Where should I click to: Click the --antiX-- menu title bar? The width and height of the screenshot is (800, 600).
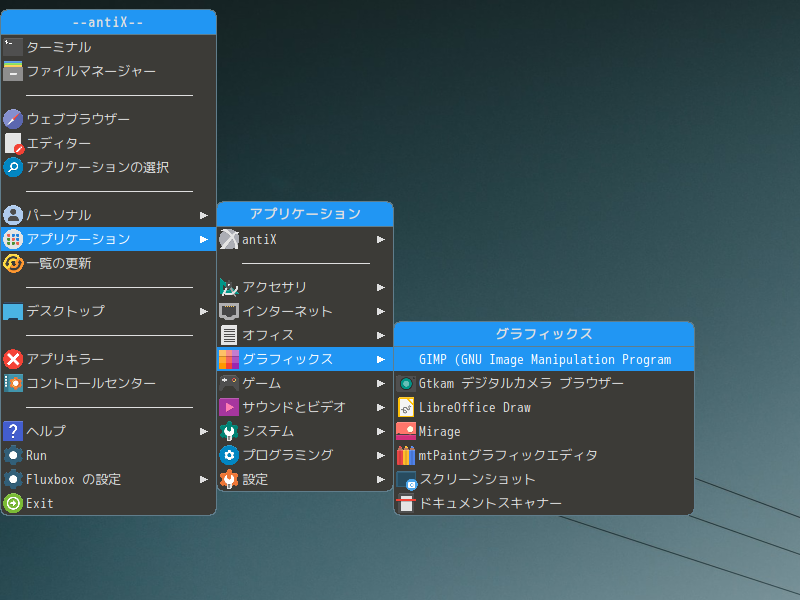(109, 22)
